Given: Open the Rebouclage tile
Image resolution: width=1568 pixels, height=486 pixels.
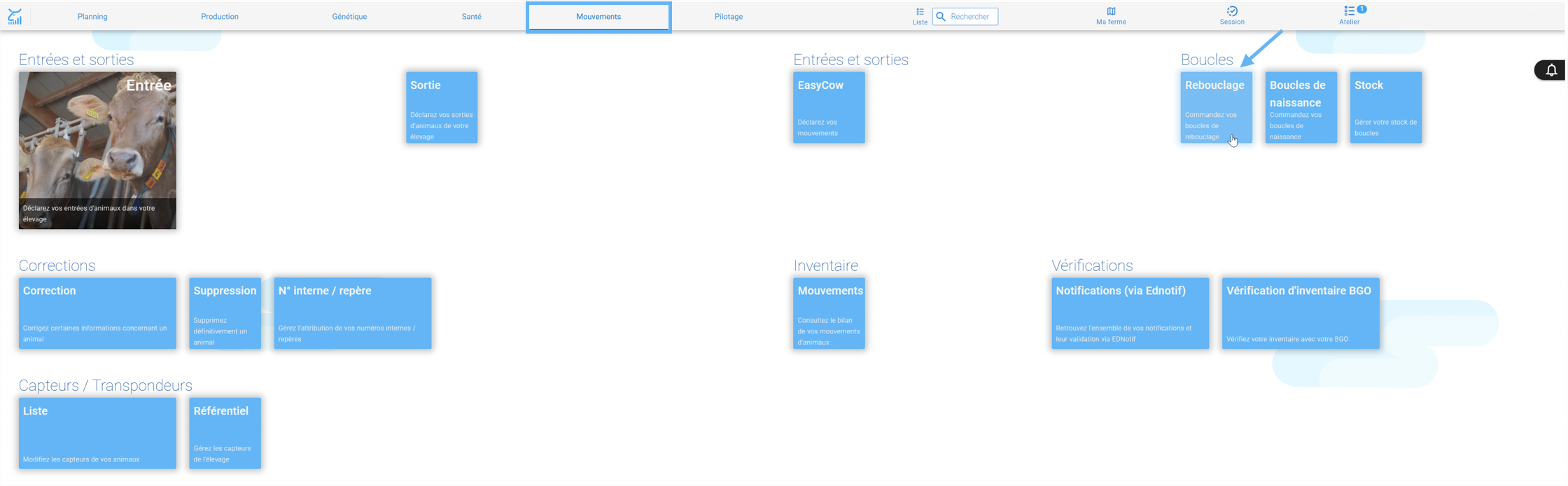Looking at the screenshot, I should 1217,108.
